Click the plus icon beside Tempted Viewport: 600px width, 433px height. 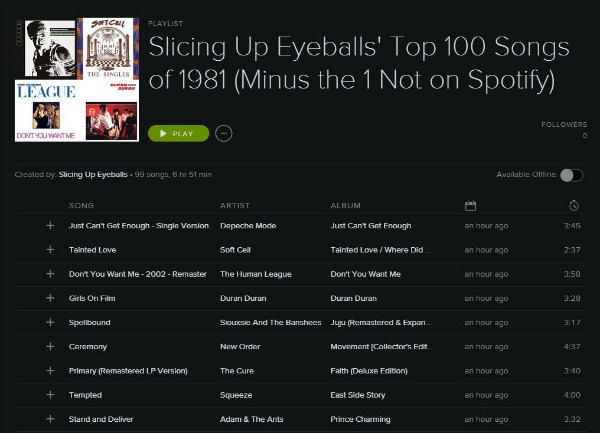(50, 395)
